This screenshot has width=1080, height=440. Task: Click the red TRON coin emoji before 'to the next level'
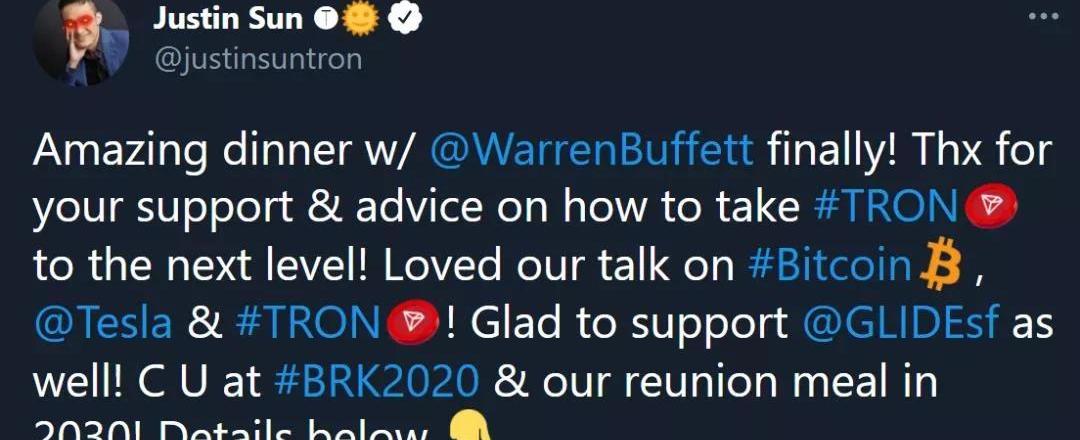pyautogui.click(x=990, y=207)
